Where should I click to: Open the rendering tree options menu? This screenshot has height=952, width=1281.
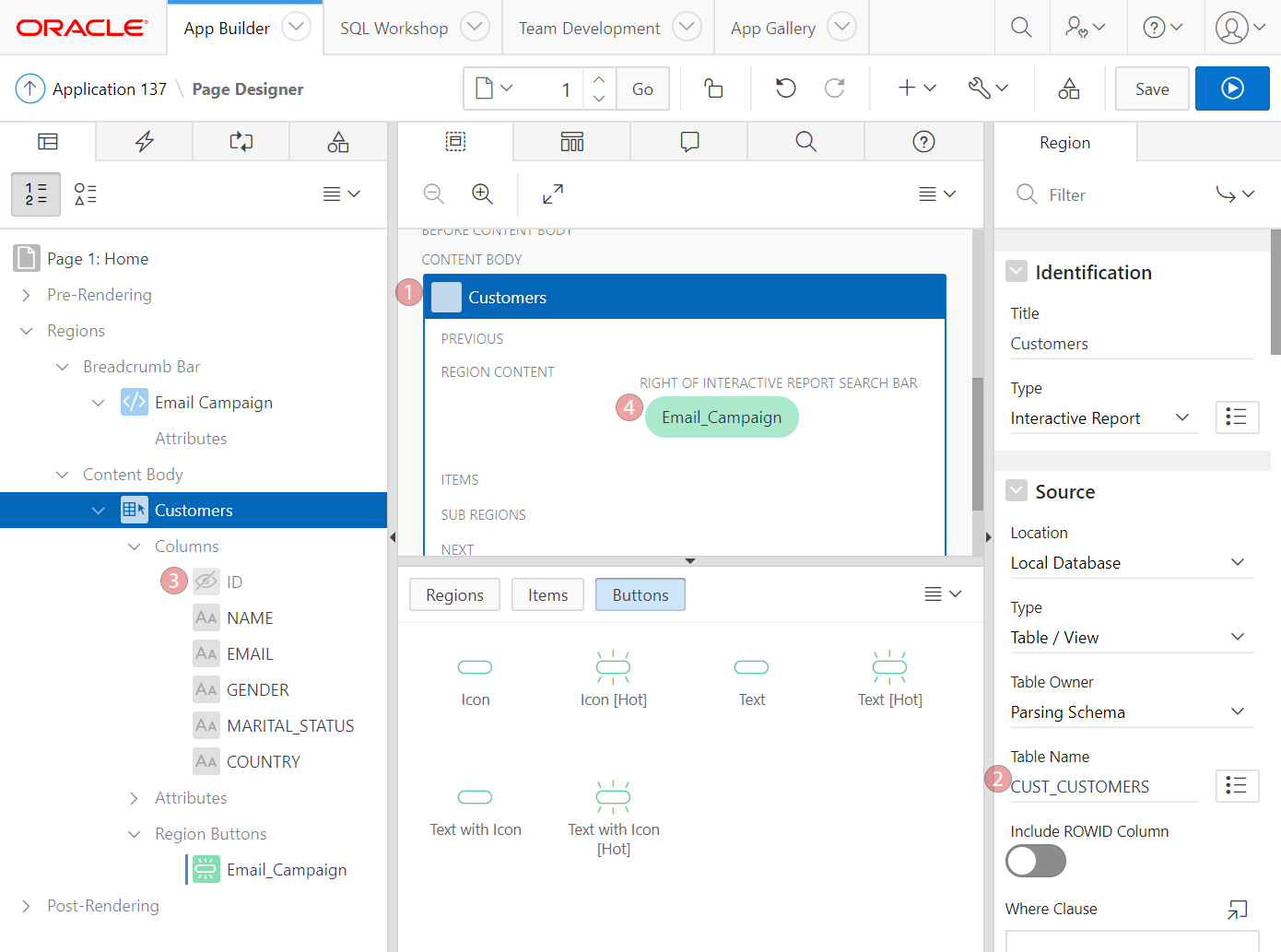341,194
